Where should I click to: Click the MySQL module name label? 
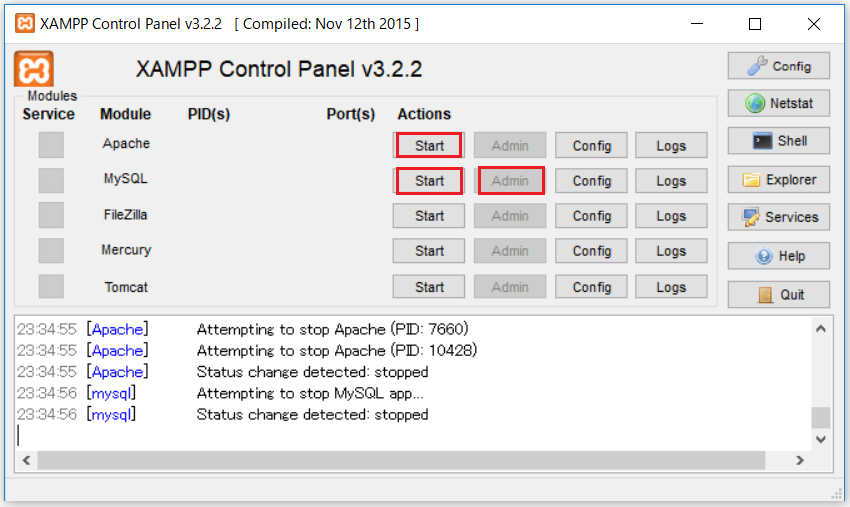point(125,178)
